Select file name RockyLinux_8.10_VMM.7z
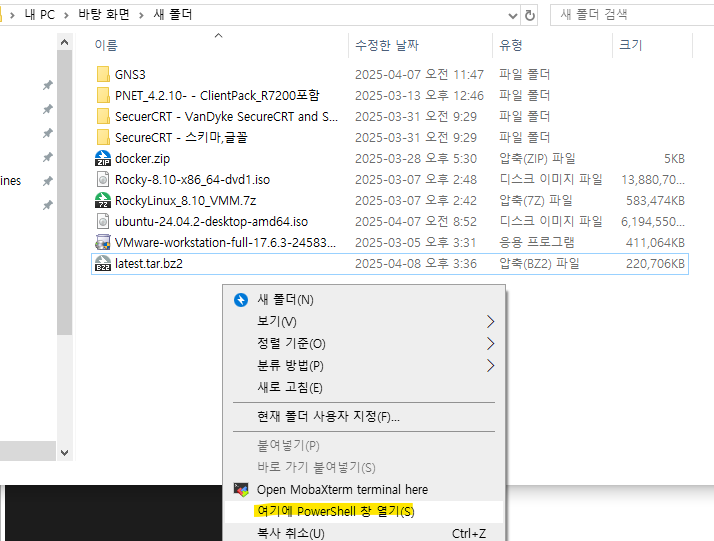Image resolution: width=714 pixels, height=541 pixels. pos(185,200)
